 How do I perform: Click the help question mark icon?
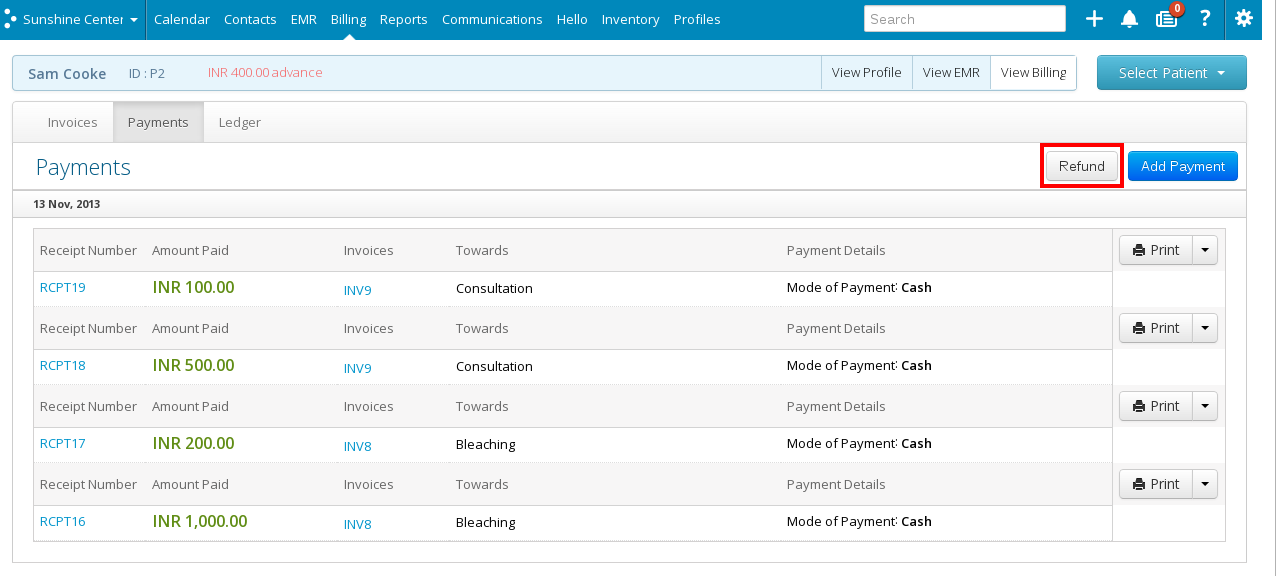1205,19
